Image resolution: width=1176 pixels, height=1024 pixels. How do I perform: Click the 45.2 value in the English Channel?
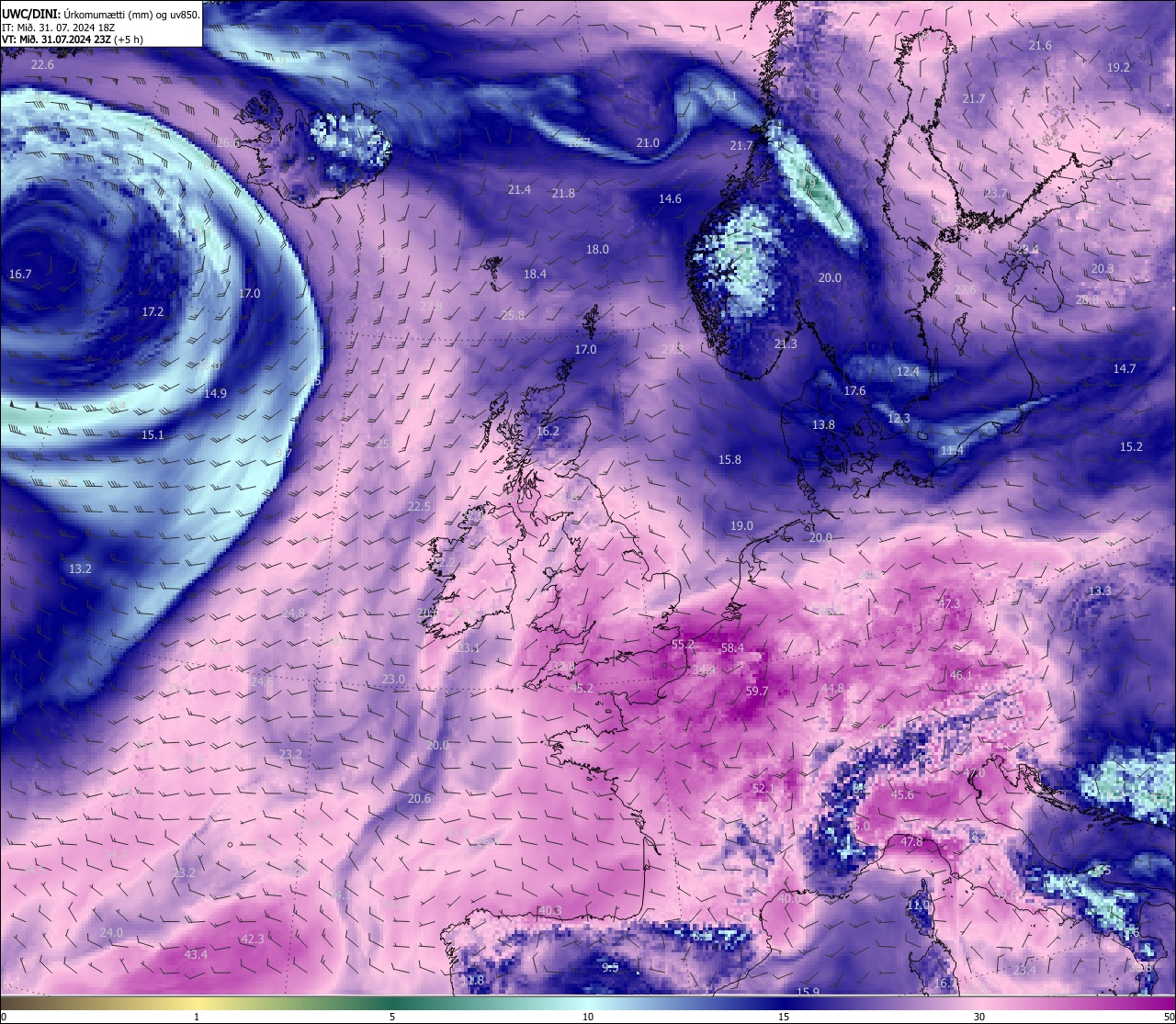582,689
